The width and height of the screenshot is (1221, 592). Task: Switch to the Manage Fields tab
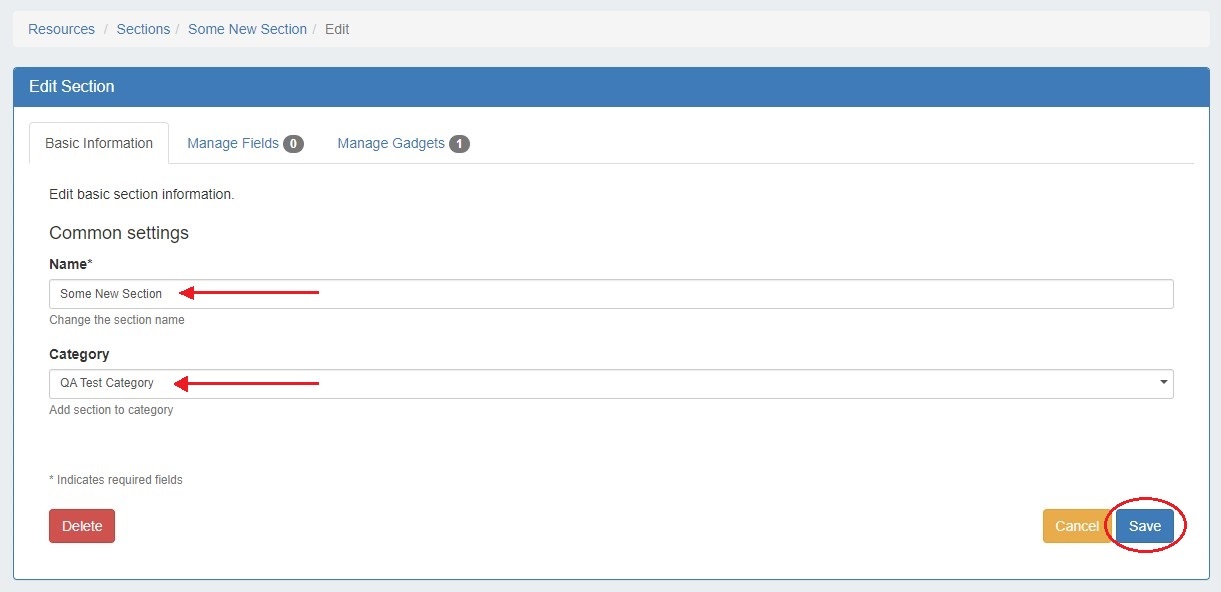pyautogui.click(x=233, y=143)
